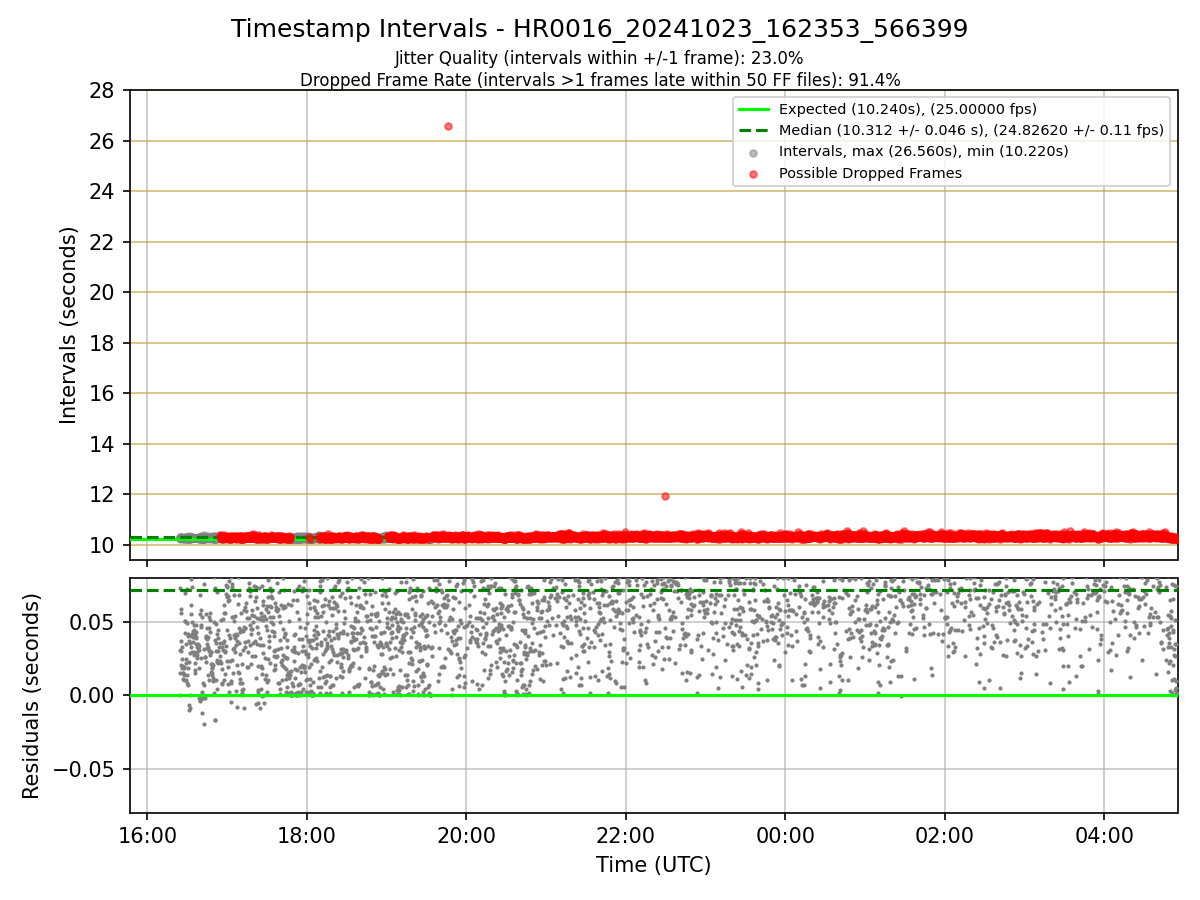Click the solid green line in the residuals plot

[653, 695]
